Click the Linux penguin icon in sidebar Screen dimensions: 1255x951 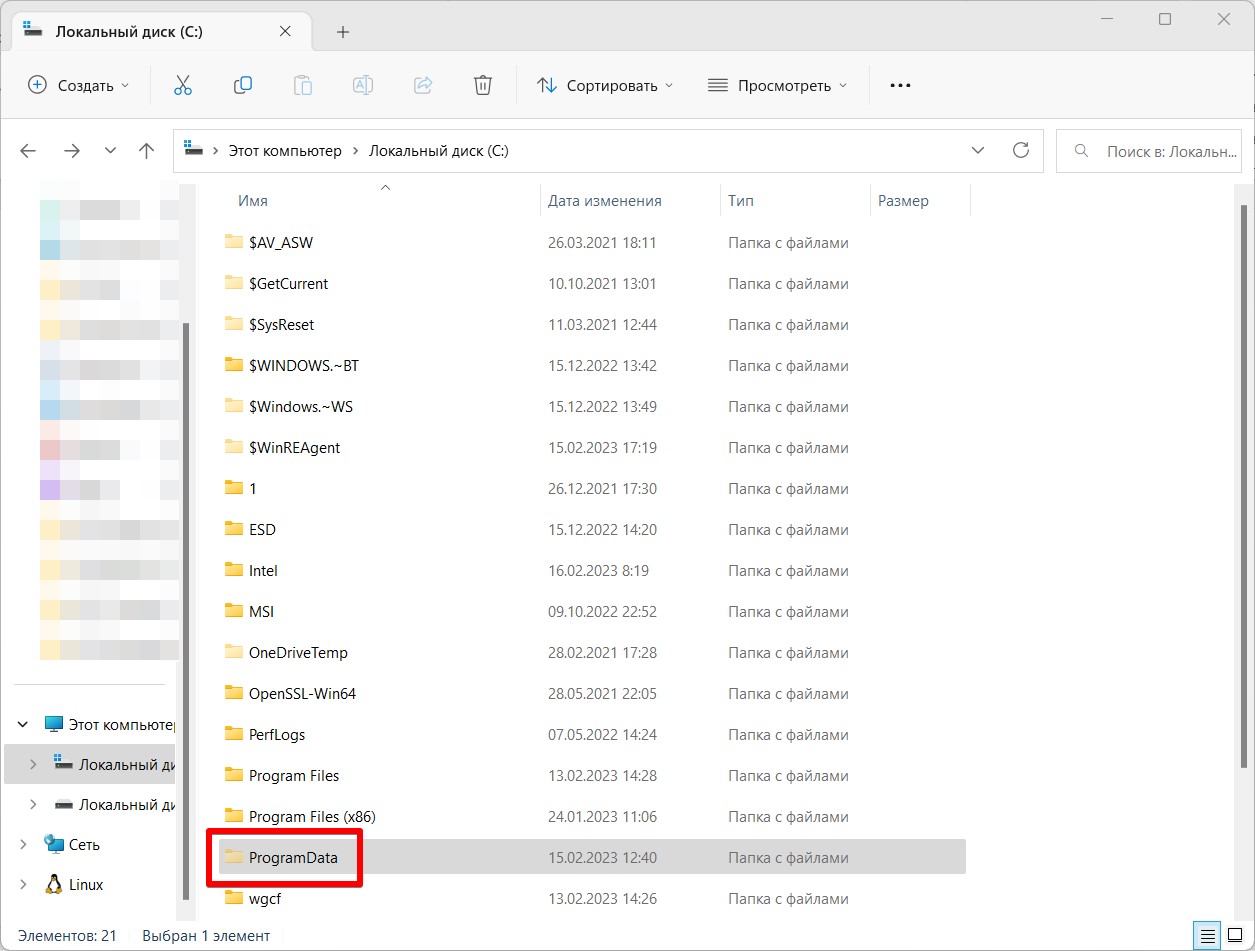coord(54,884)
